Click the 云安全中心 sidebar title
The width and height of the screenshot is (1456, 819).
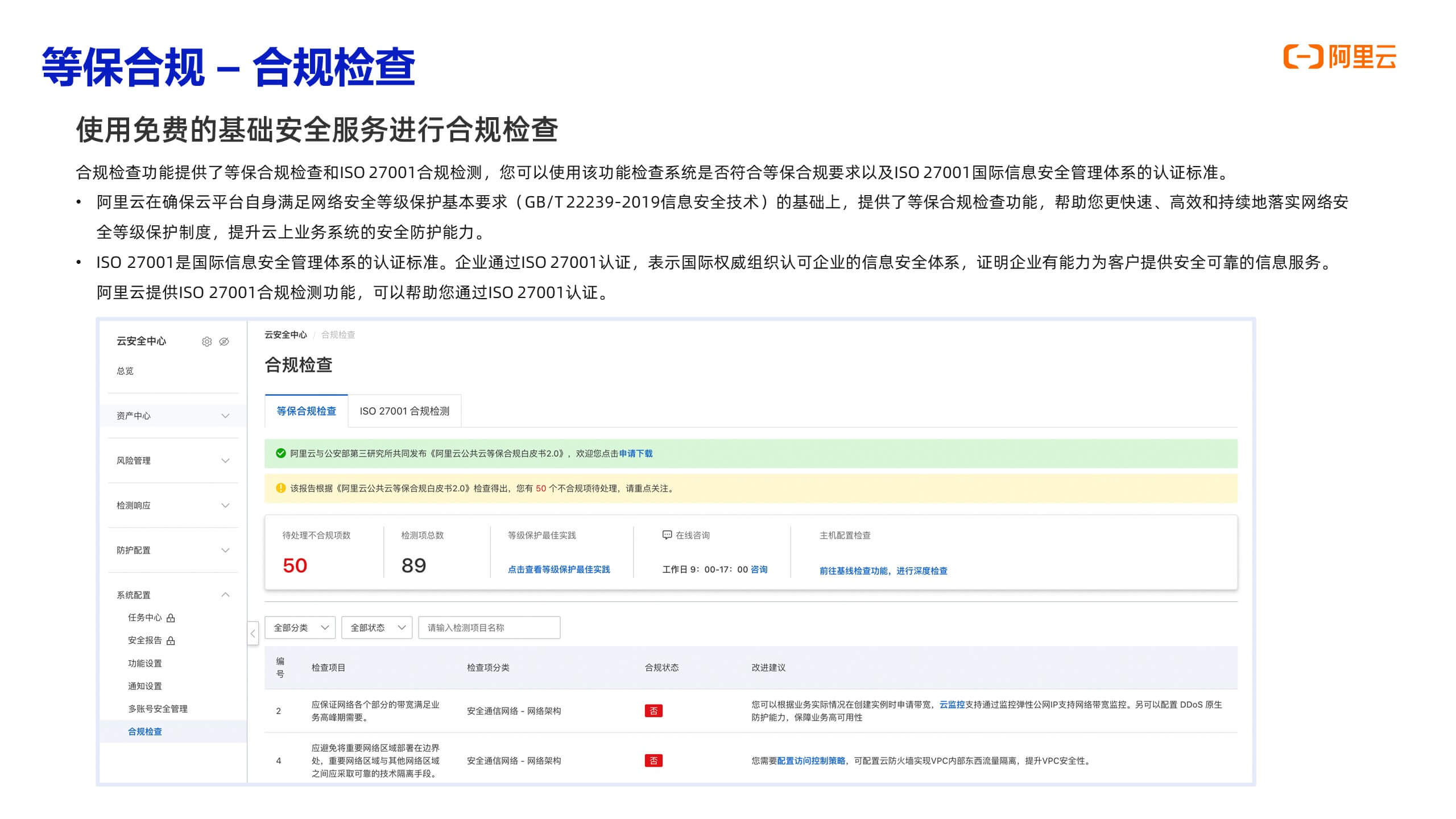pyautogui.click(x=141, y=341)
